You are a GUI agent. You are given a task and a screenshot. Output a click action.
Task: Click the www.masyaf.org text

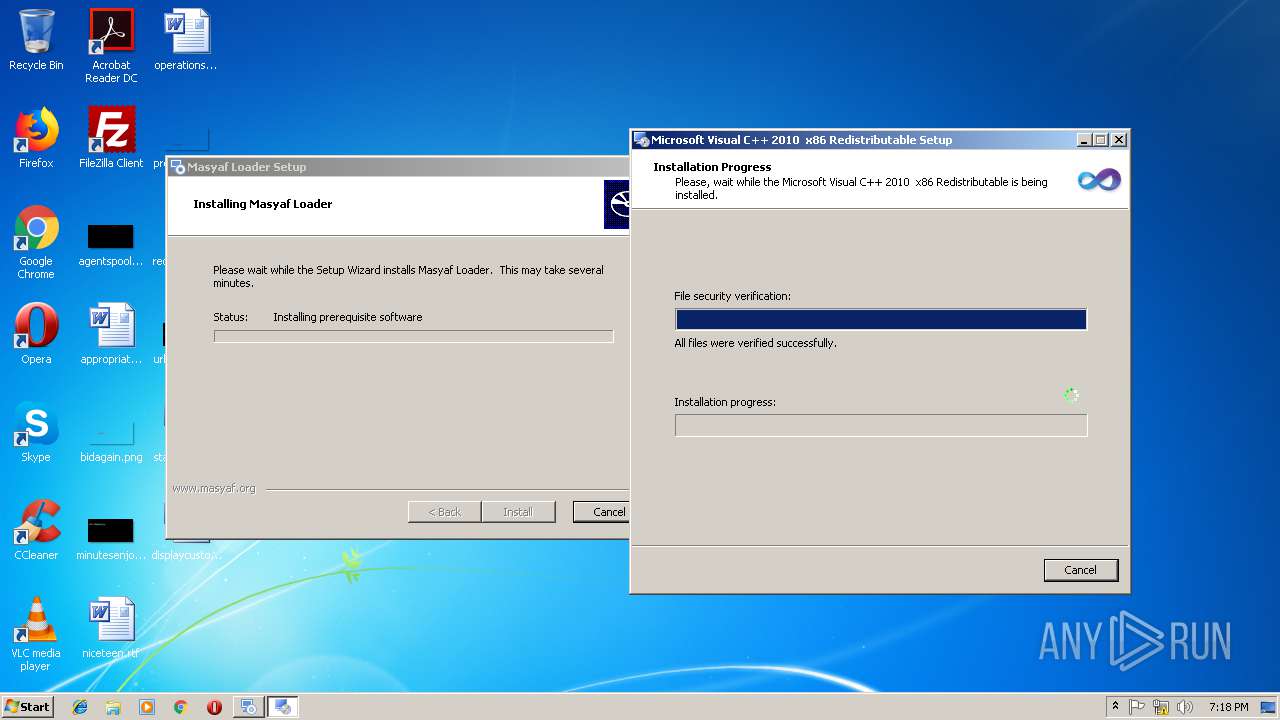pos(214,488)
